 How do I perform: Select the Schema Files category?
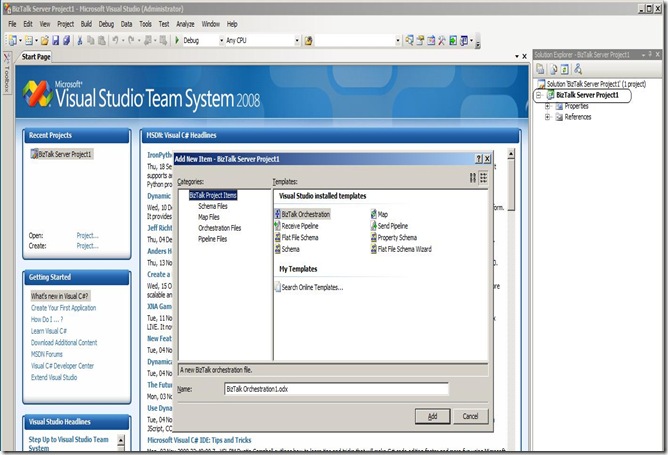click(213, 206)
